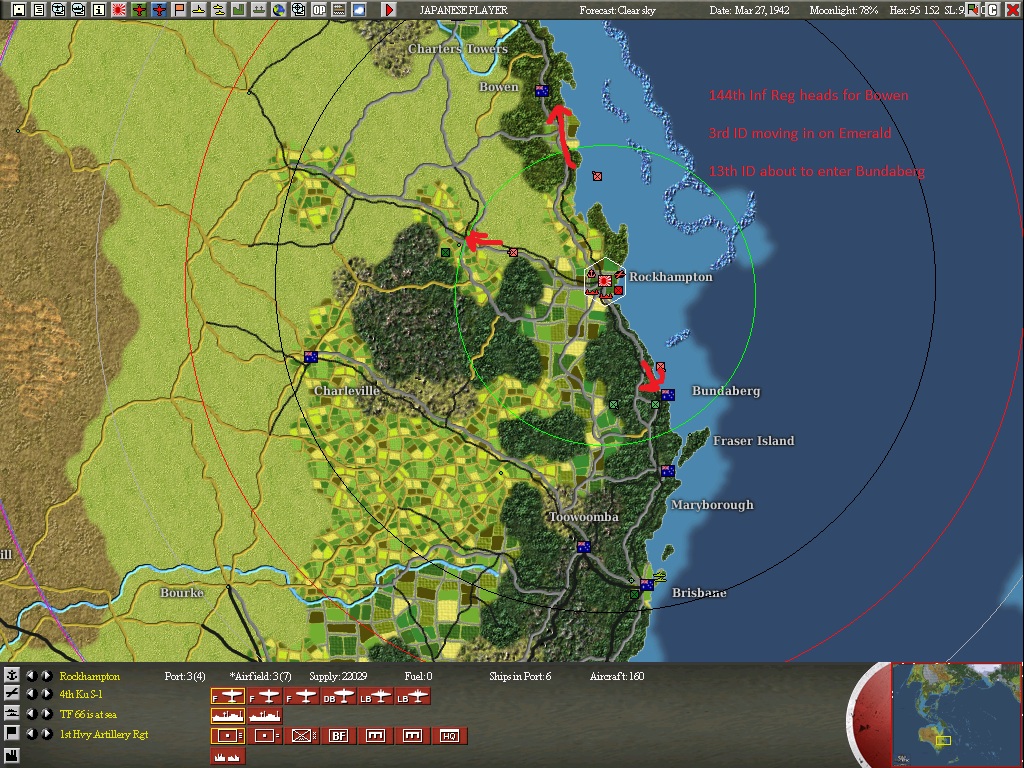Click the Australian flag at Bundaberg
The height and width of the screenshot is (768, 1024).
pos(667,394)
